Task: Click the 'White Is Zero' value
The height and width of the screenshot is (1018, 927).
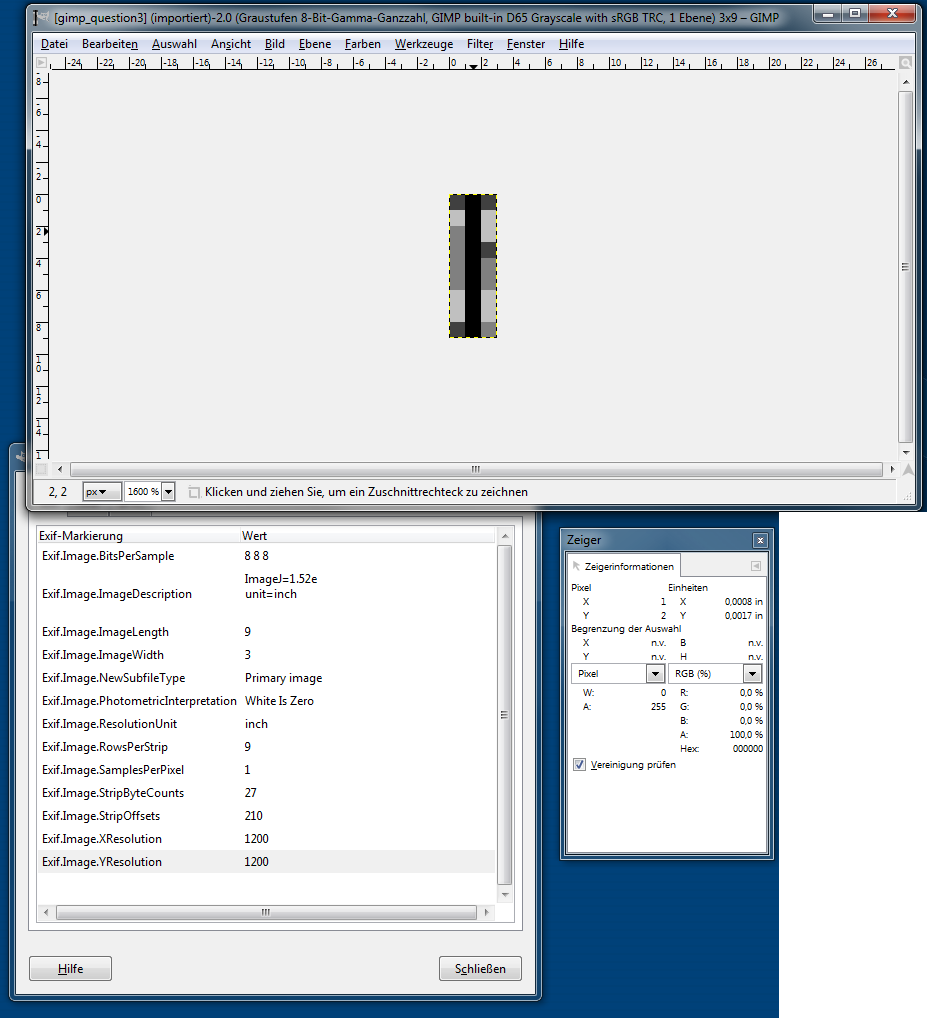Action: coord(279,701)
